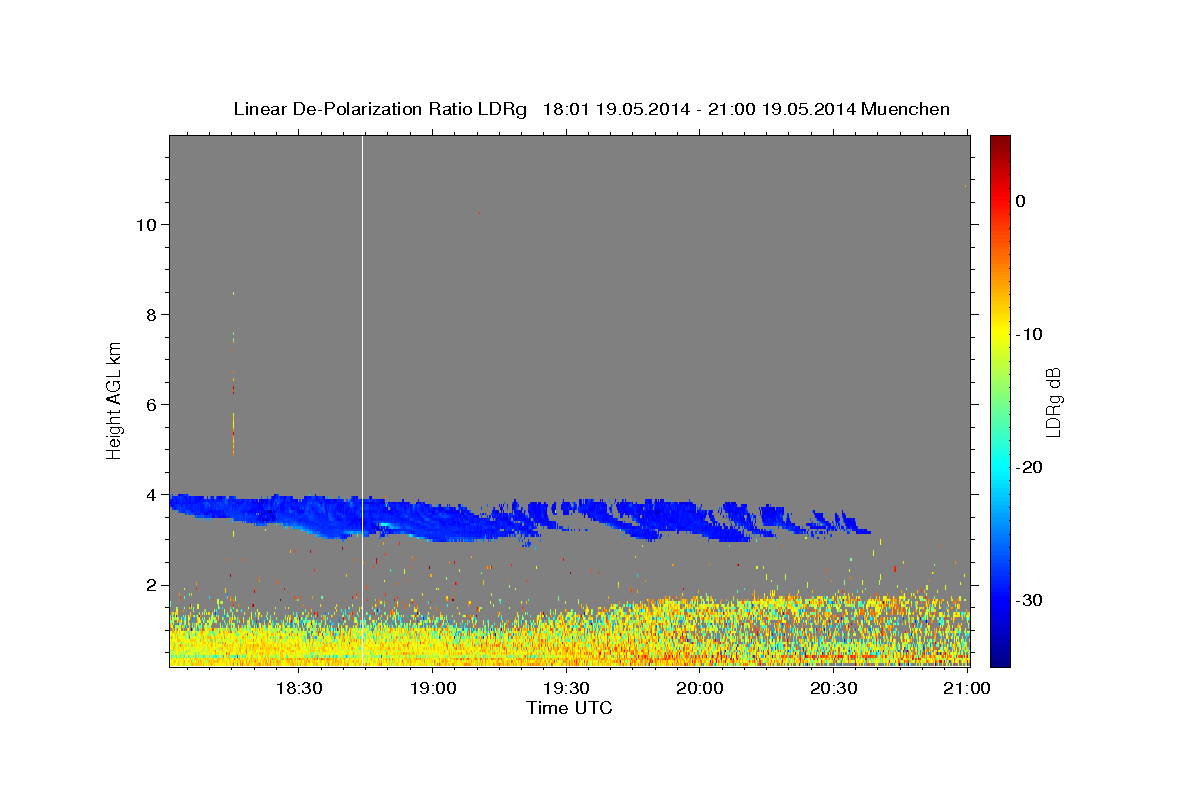
Task: Click the 19:00 time tick label
Action: click(x=432, y=688)
